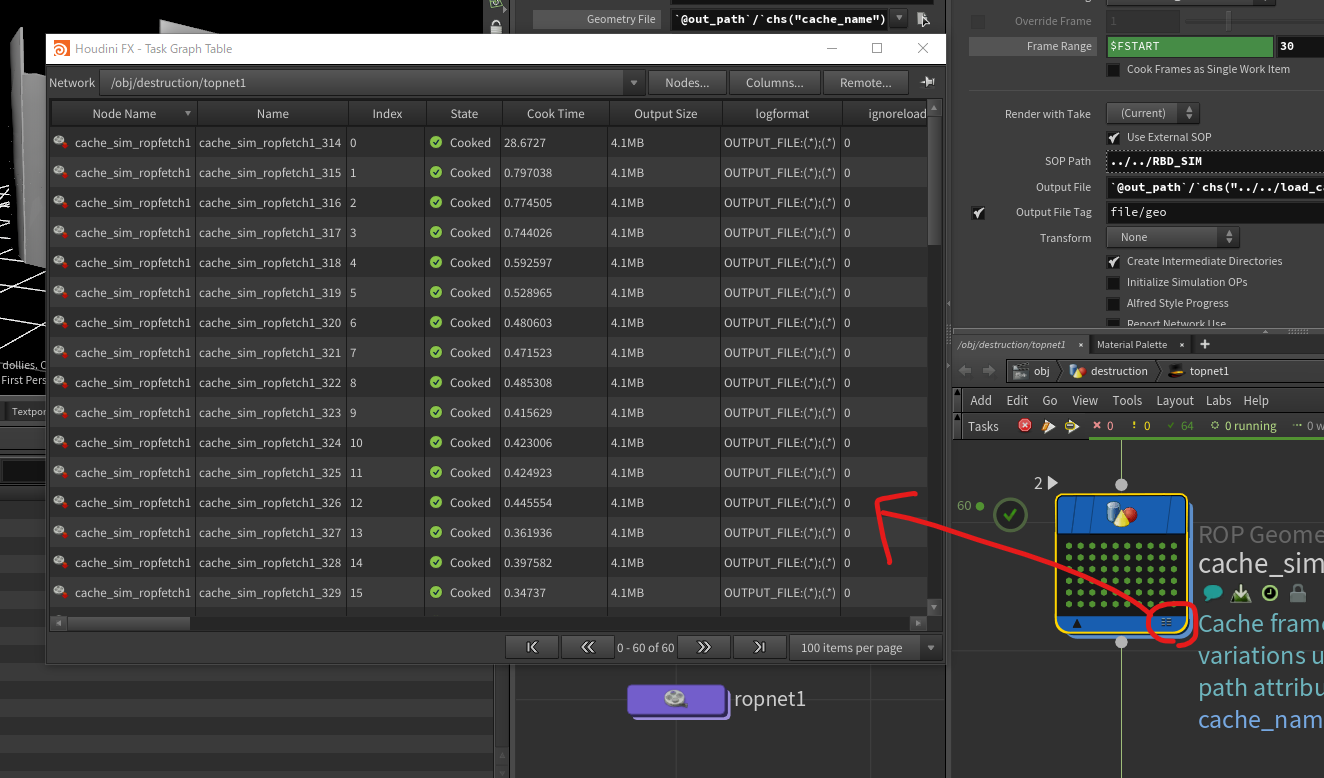Image resolution: width=1324 pixels, height=778 pixels.
Task: Click the cook output node icon in Tasks bar
Action: click(x=1072, y=426)
